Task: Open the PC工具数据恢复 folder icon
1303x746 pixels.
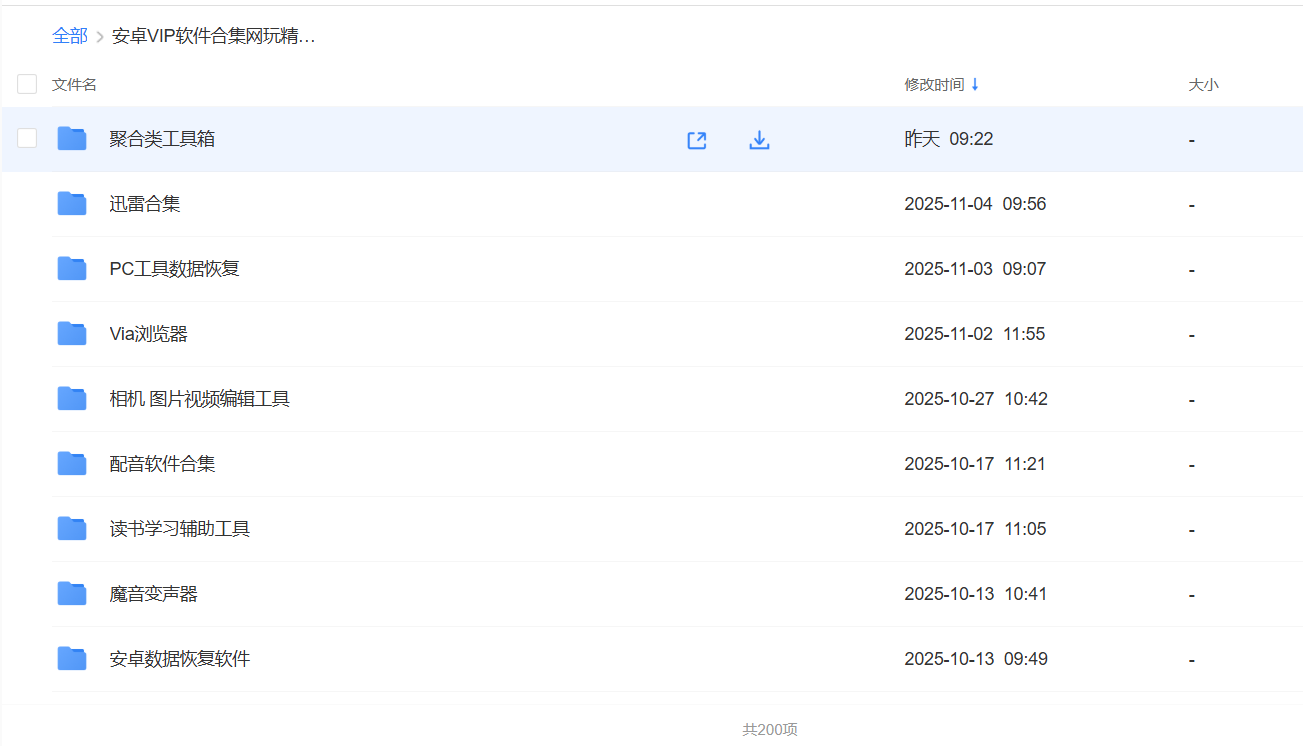Action: tap(72, 269)
